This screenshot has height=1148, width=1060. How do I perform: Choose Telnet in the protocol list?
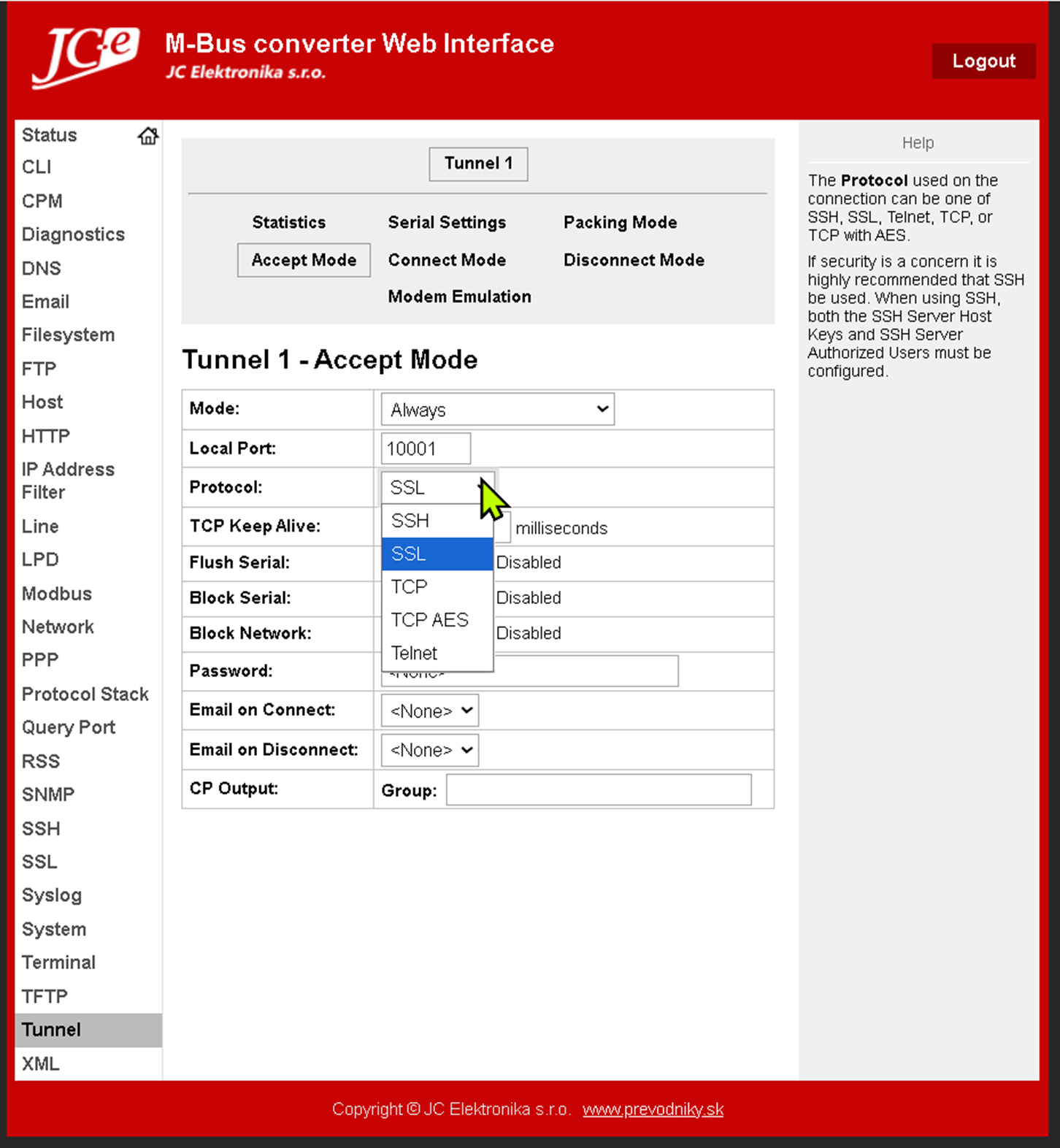[415, 653]
